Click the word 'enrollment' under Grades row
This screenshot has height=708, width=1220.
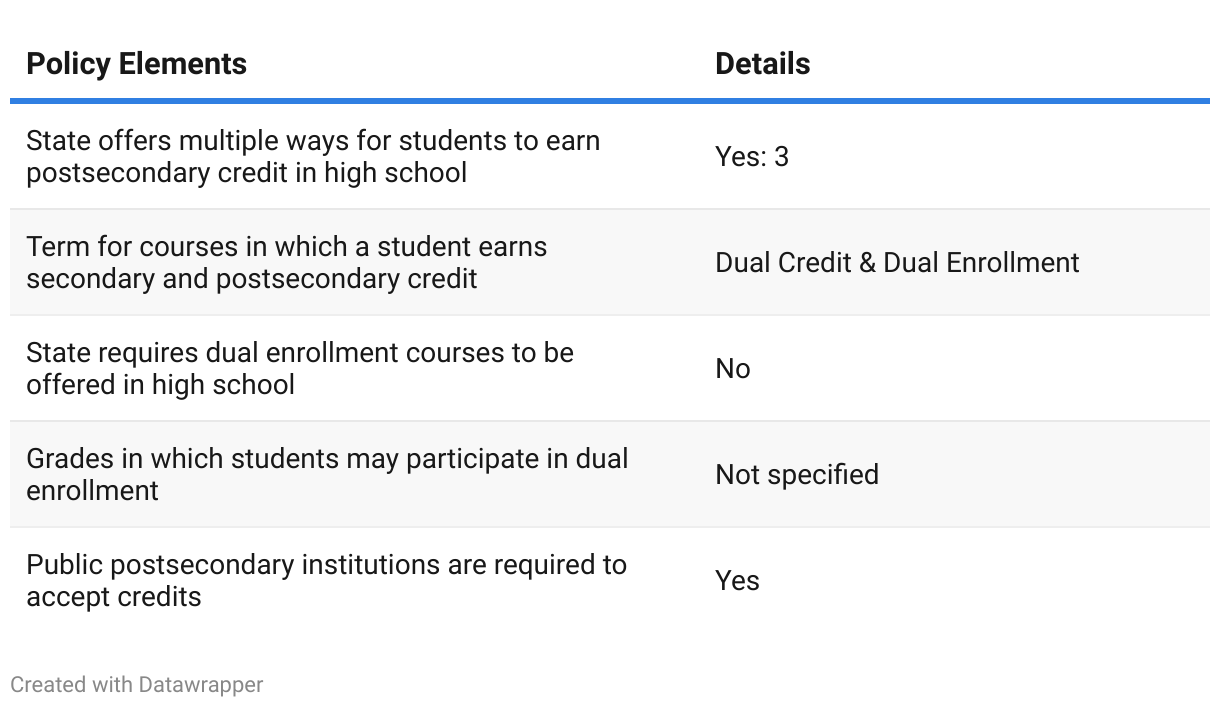coord(92,491)
